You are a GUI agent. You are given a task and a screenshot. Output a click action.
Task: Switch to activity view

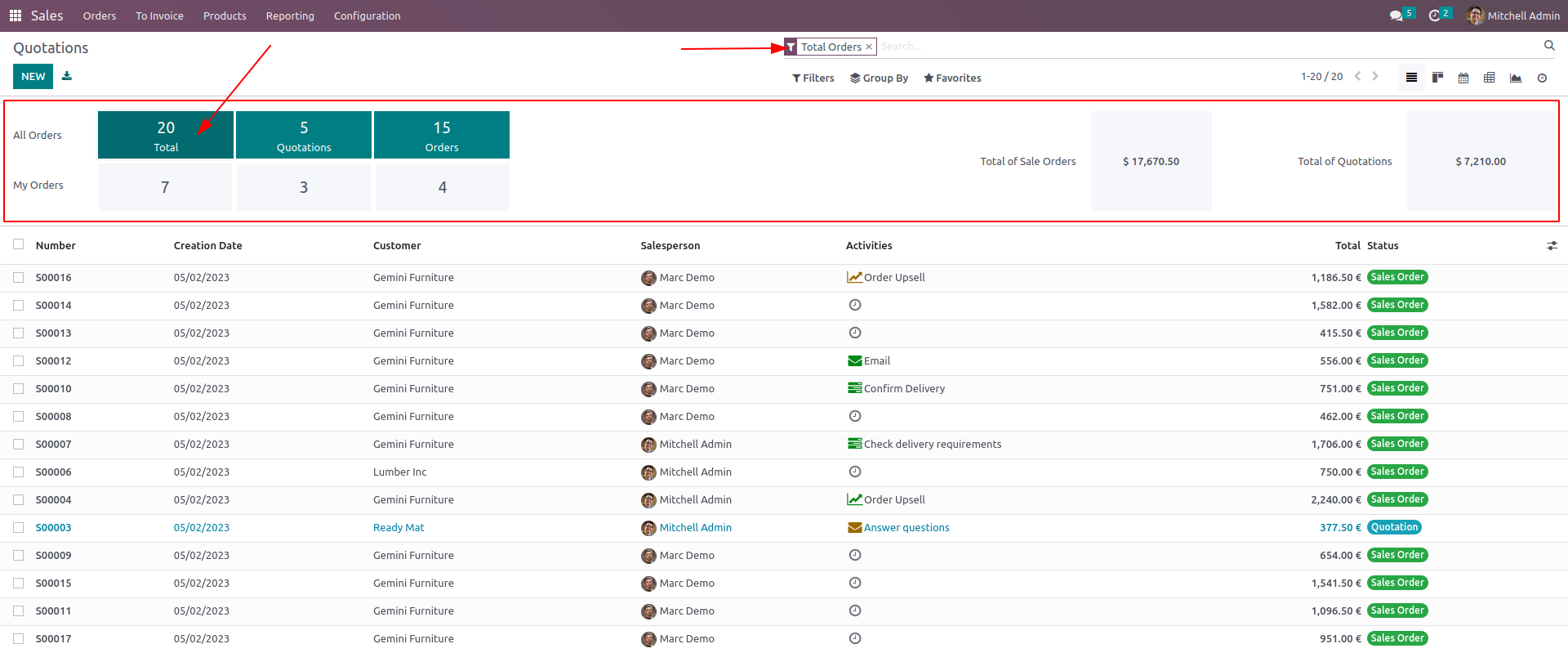1542,78
